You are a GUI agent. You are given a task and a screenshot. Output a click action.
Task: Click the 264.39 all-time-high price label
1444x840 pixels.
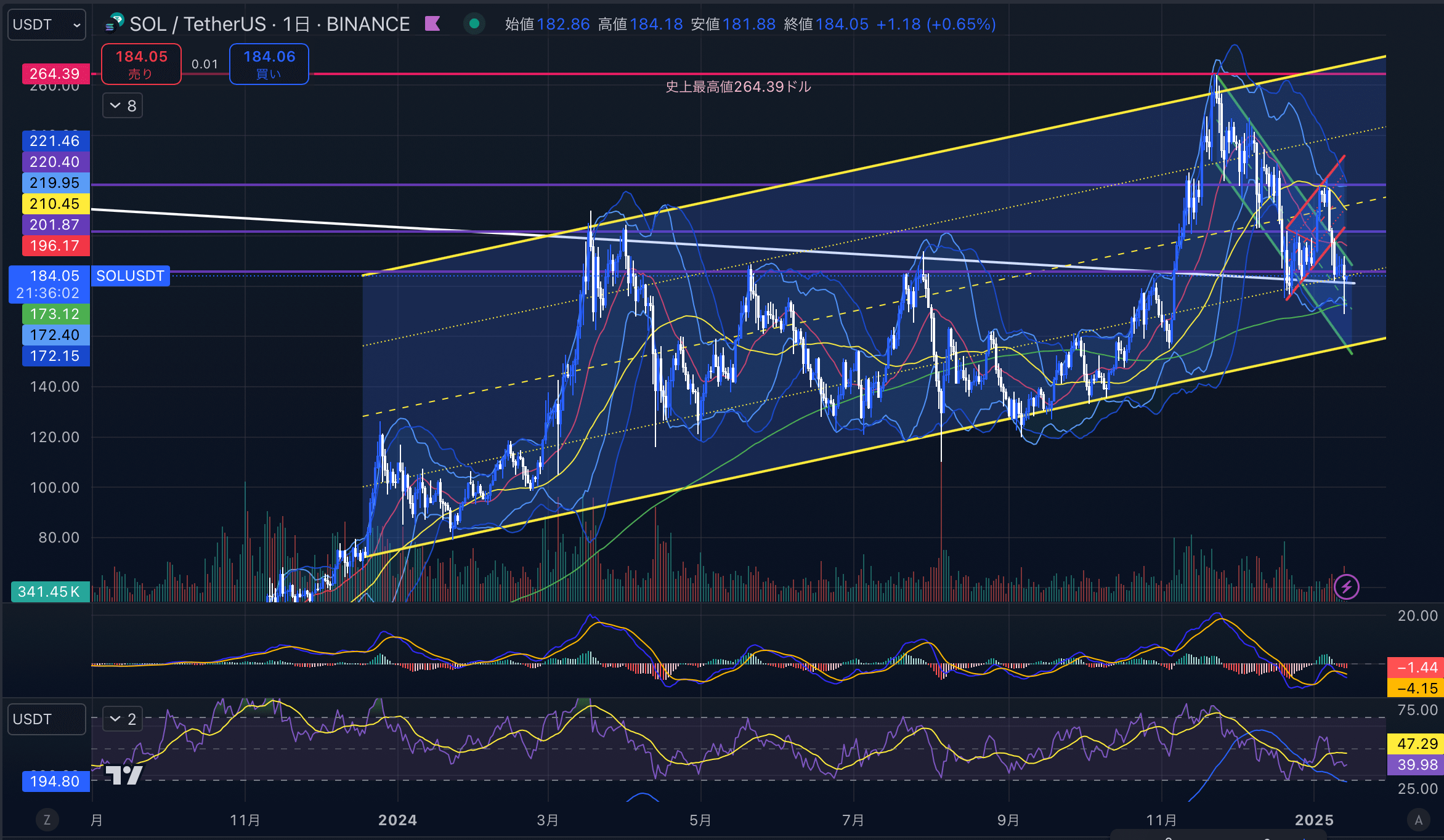click(55, 74)
